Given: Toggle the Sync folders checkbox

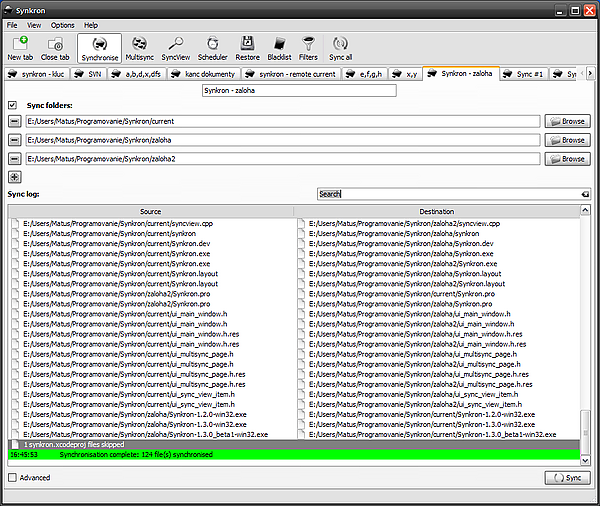Looking at the screenshot, I should click(x=13, y=105).
